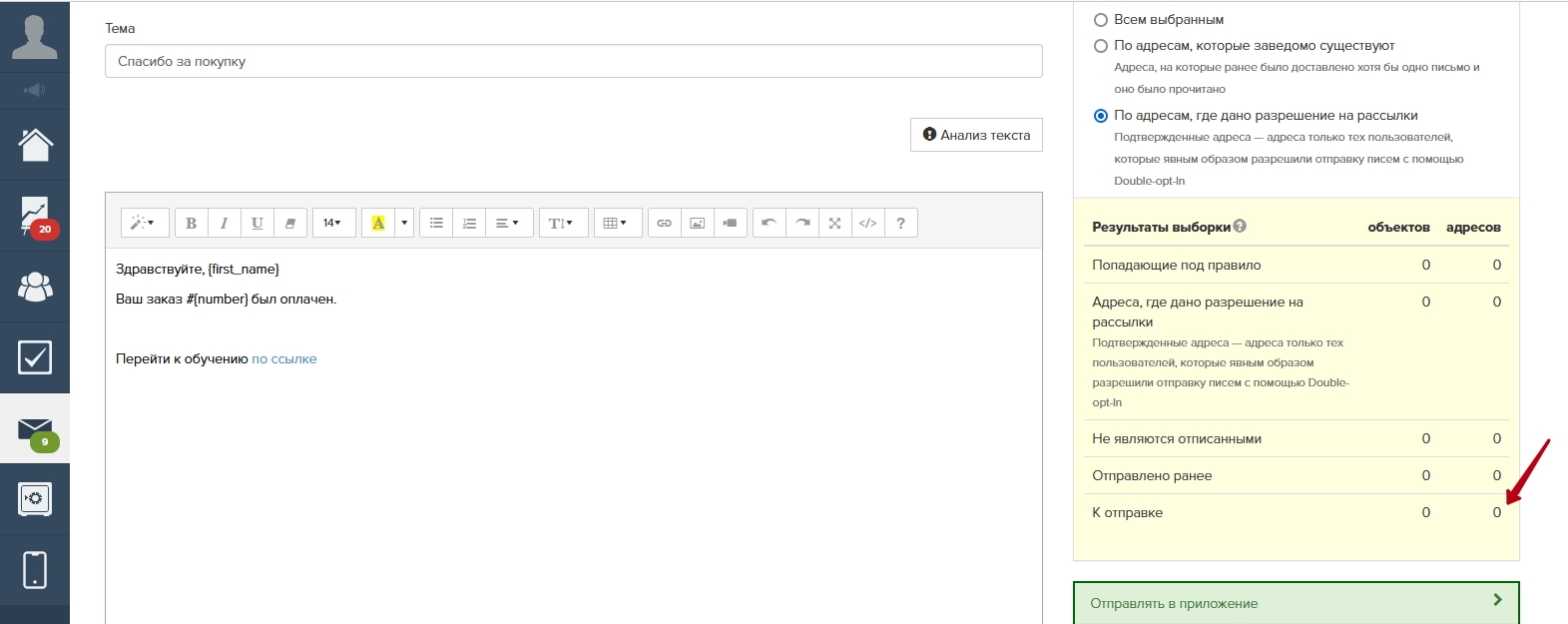The height and width of the screenshot is (624, 1568).
Task: Click the insert link icon
Action: pos(664,223)
